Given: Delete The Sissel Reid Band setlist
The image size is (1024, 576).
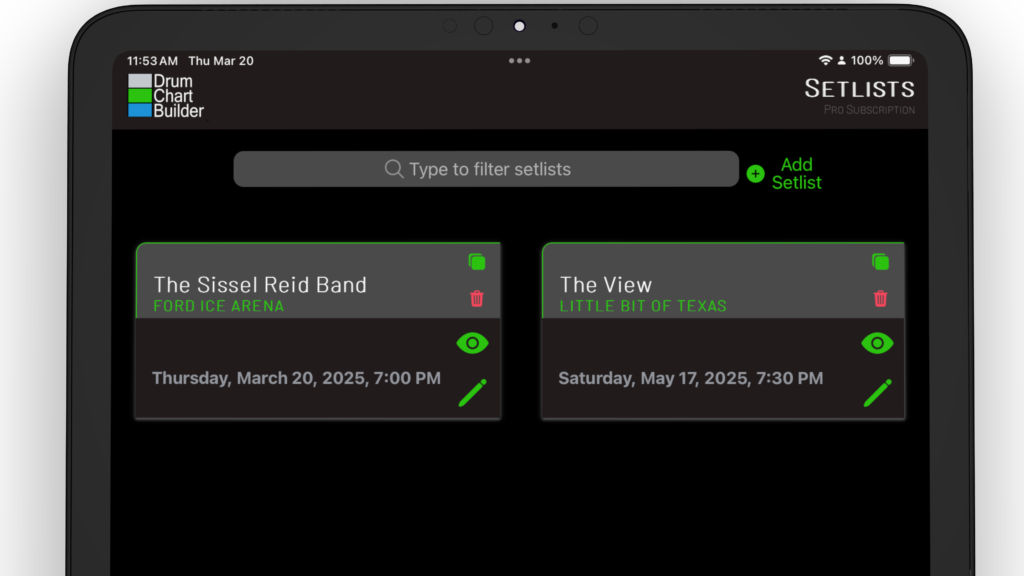Looking at the screenshot, I should pos(477,298).
